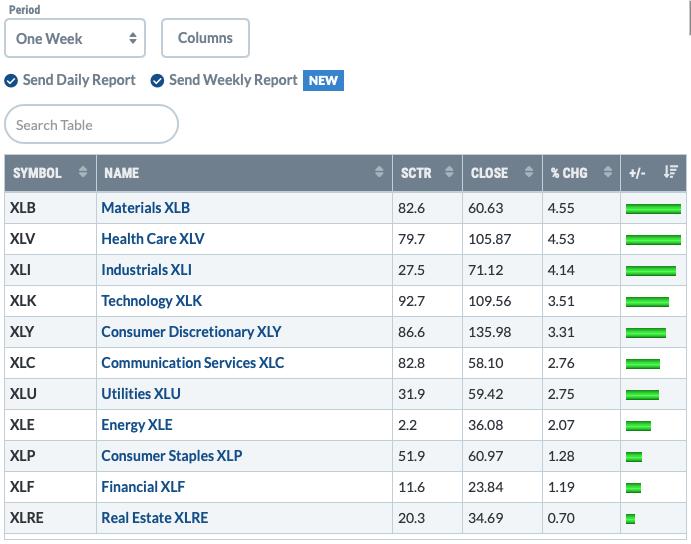Open the Energy XLE link

(137, 425)
